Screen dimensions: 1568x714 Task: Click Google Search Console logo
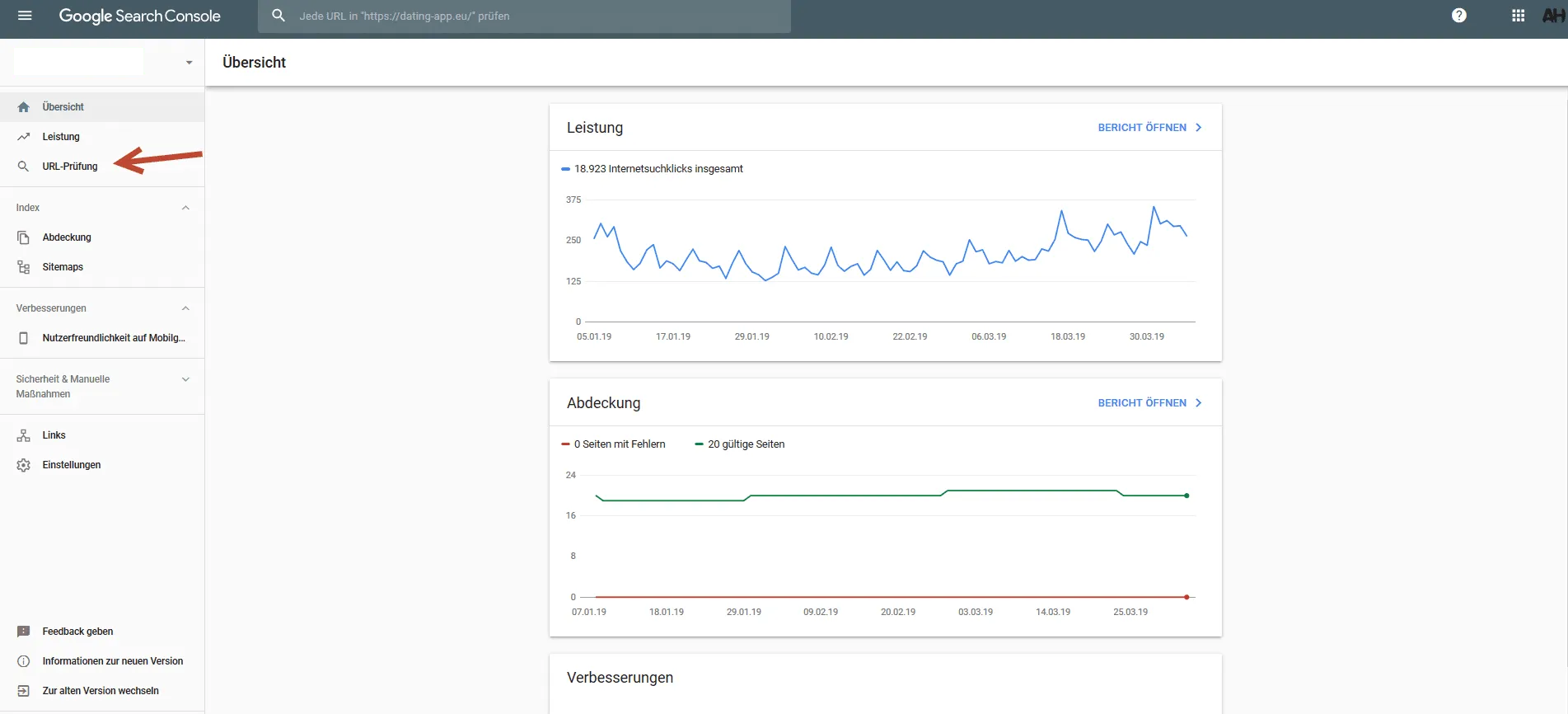(x=139, y=16)
